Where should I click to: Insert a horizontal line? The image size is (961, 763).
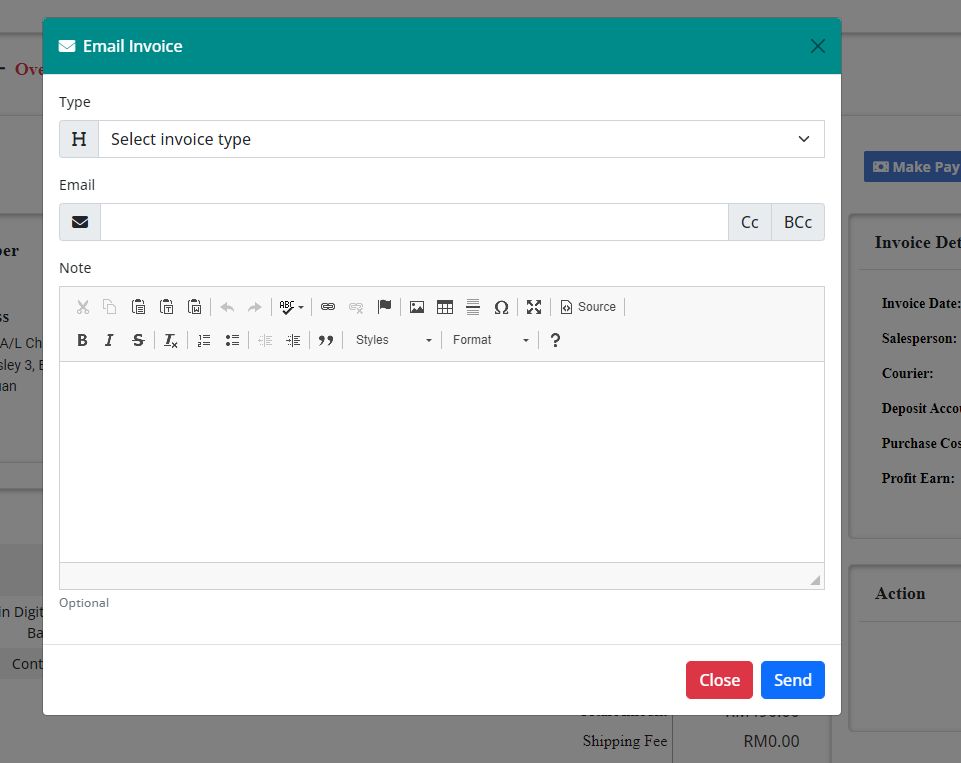pos(473,307)
